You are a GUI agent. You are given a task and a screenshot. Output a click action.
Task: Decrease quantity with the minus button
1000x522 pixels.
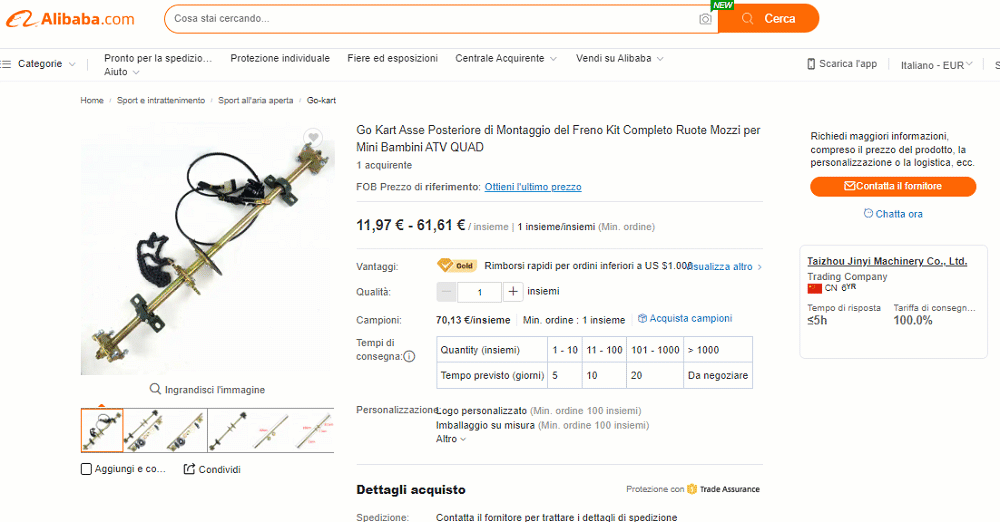point(446,292)
